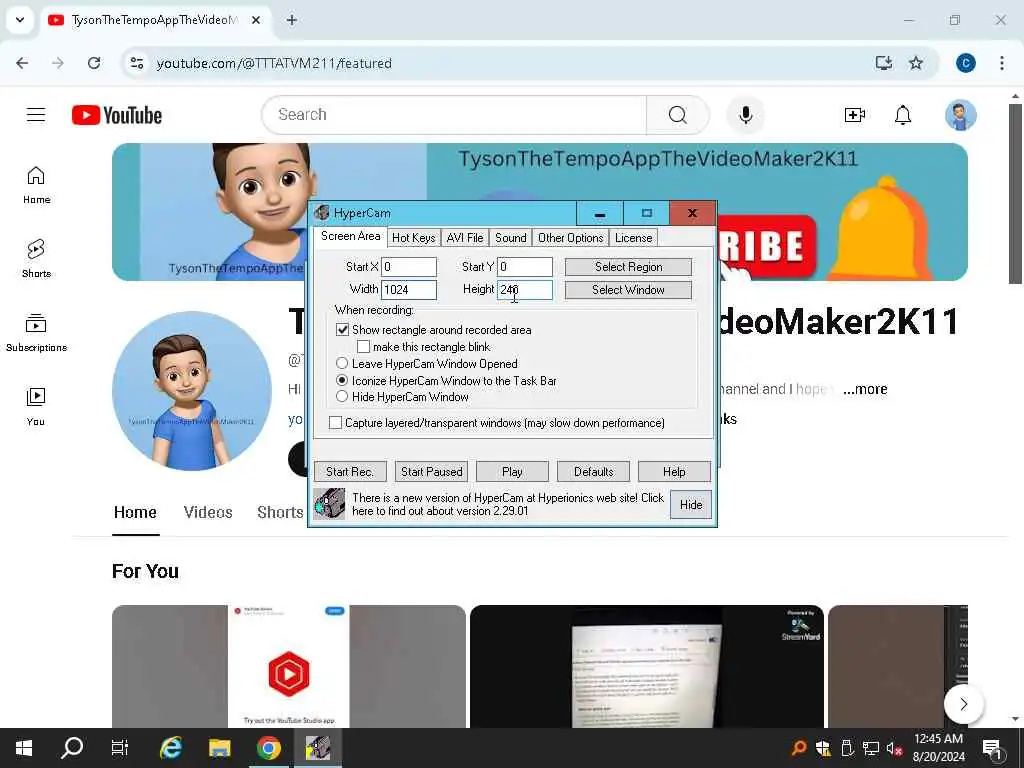The height and width of the screenshot is (768, 1024).
Task: Close the TysonTheTempoApp Chrome tab
Action: coord(256,20)
